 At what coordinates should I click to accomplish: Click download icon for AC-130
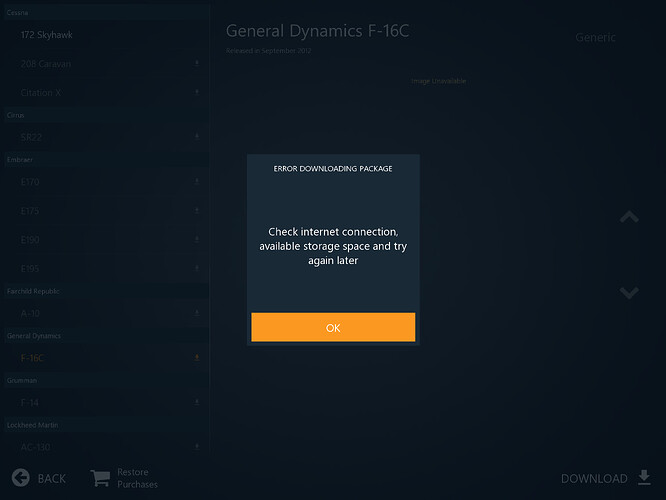point(197,446)
